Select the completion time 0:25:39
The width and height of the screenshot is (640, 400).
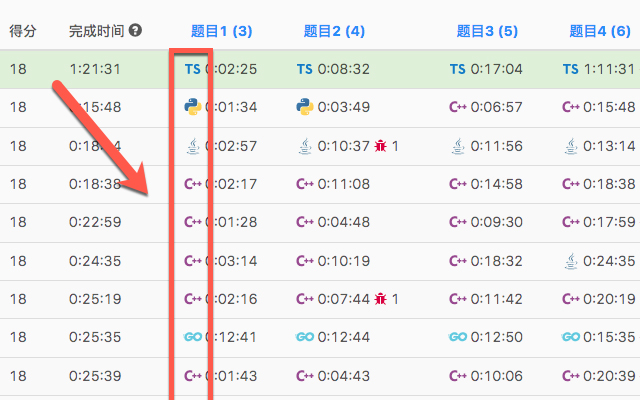click(x=95, y=376)
